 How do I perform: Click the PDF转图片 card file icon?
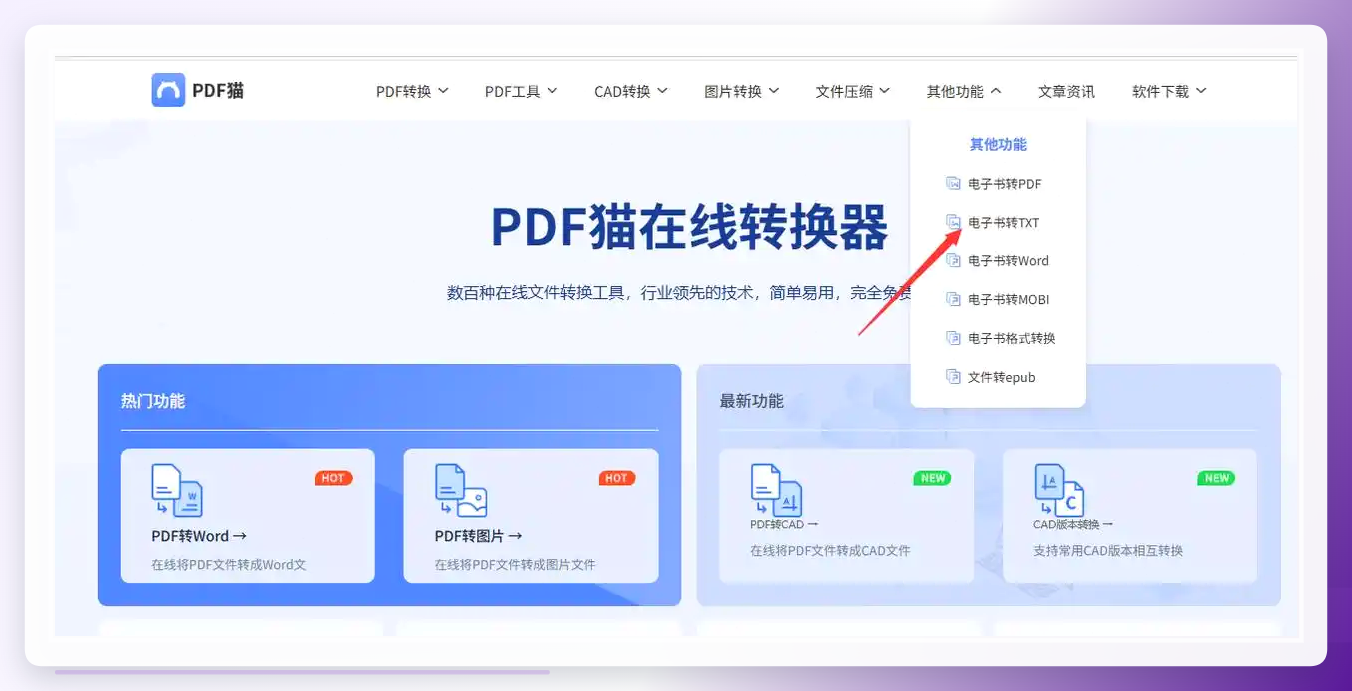[461, 490]
